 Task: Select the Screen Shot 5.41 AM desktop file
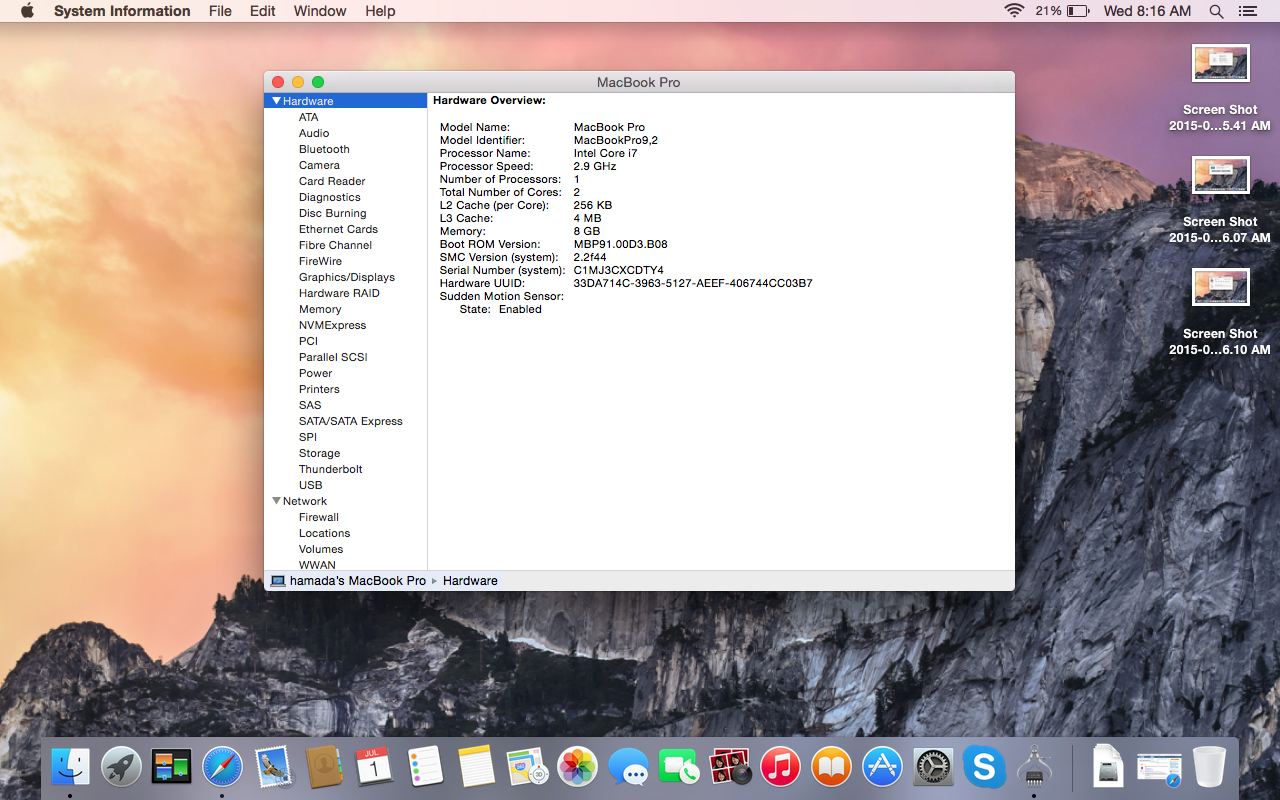(1220, 88)
